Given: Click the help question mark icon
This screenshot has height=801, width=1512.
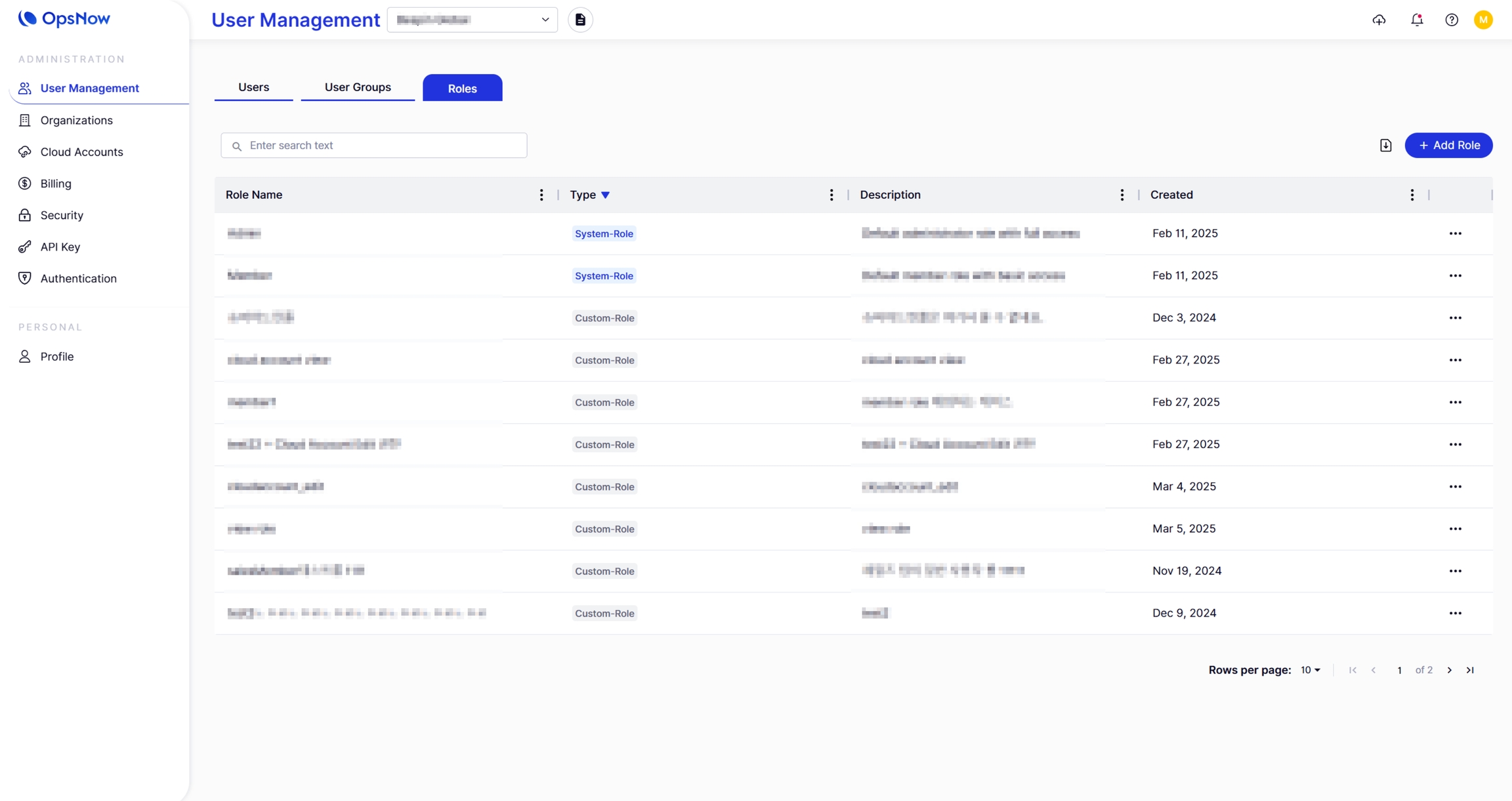Looking at the screenshot, I should (x=1452, y=20).
